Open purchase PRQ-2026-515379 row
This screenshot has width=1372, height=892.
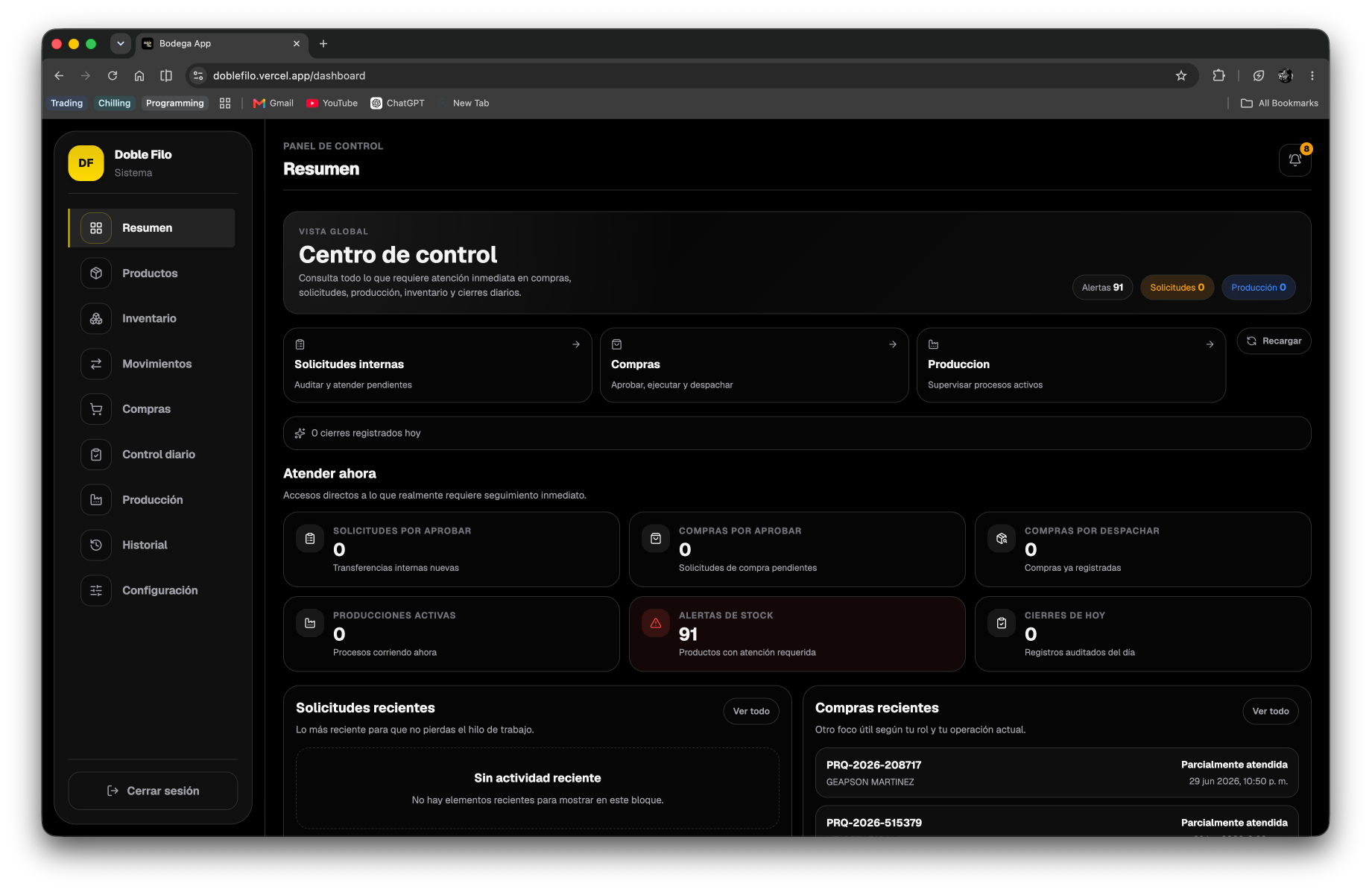coord(1057,821)
